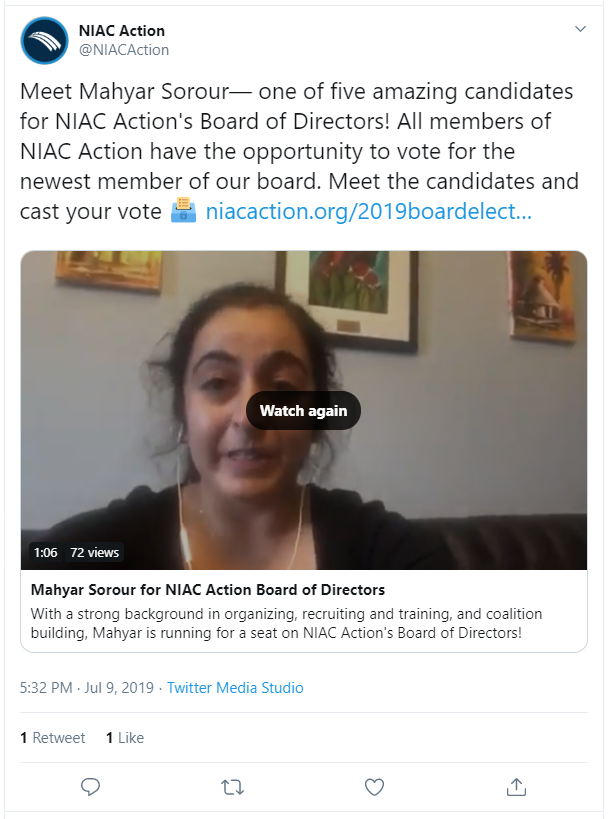Image resolution: width=610 pixels, height=819 pixels.
Task: Click the Watch again button
Action: point(303,411)
